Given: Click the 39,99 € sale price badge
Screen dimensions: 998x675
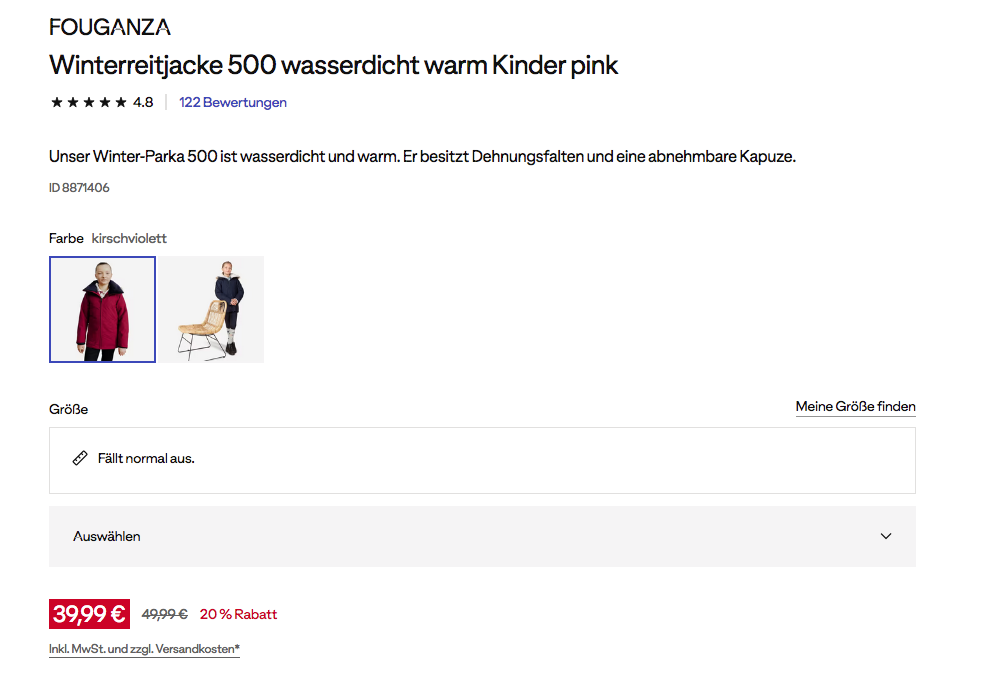Looking at the screenshot, I should pyautogui.click(x=89, y=614).
